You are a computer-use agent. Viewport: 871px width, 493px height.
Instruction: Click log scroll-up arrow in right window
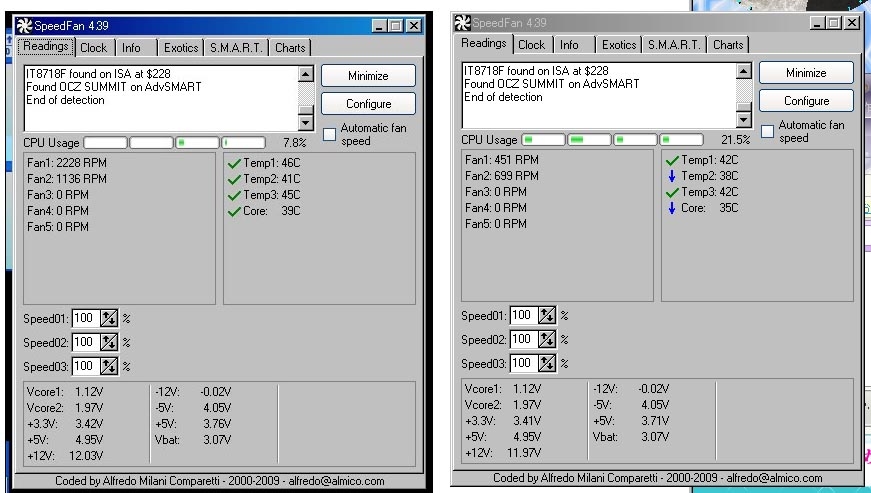[x=744, y=71]
